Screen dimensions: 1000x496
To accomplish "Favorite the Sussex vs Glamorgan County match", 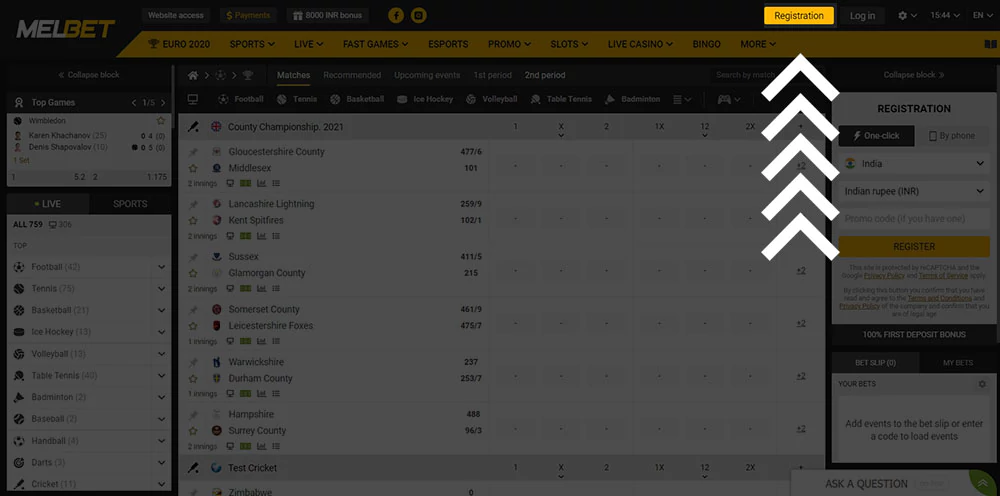I will pos(193,273).
